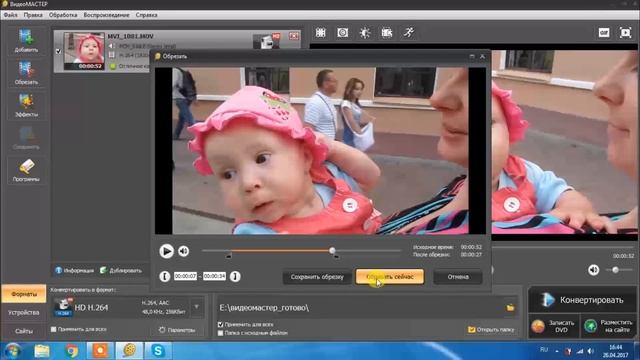Expand the HD H.264 format dropdown
This screenshot has width=640, height=360.
[x=196, y=307]
